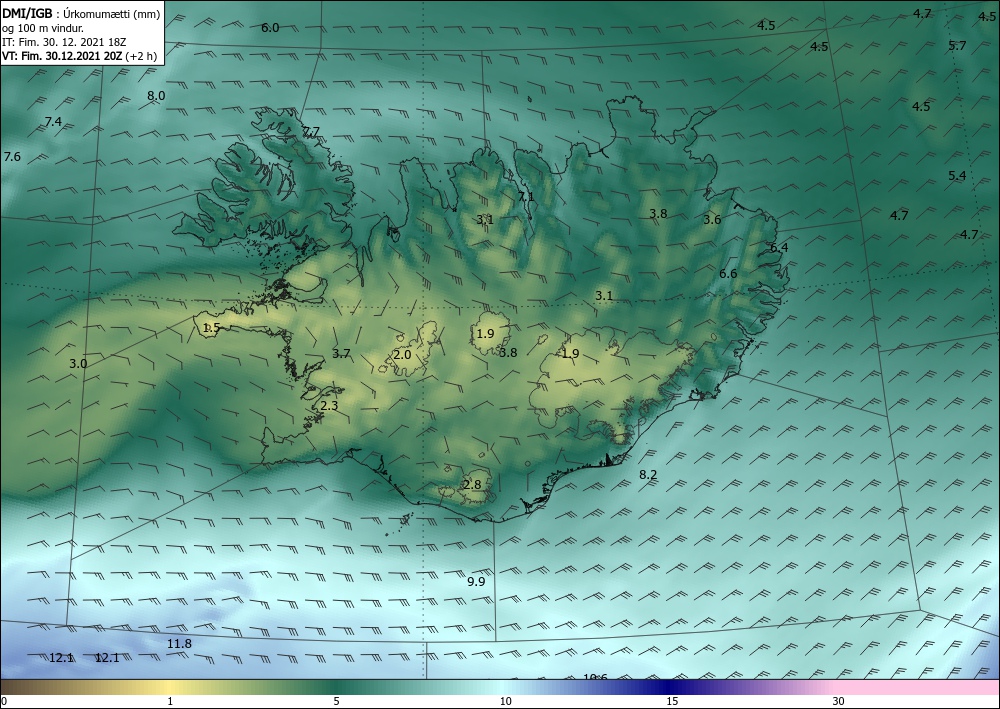Click the 0 tick on the color scale
The image size is (1000, 709).
[4, 701]
